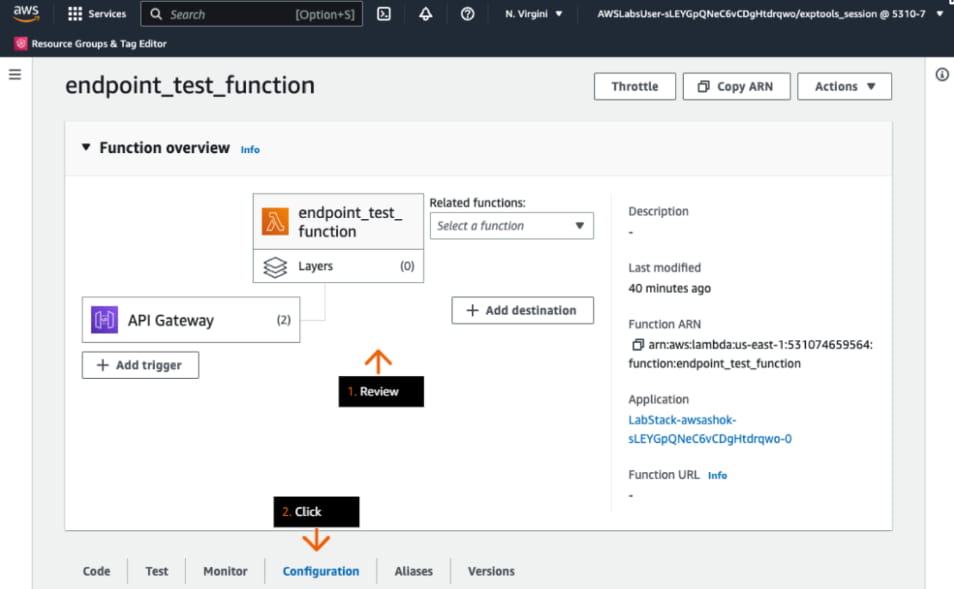Screen dimensions: 954x589
Task: Open the LabStack-awsashok application link
Action: pos(710,429)
